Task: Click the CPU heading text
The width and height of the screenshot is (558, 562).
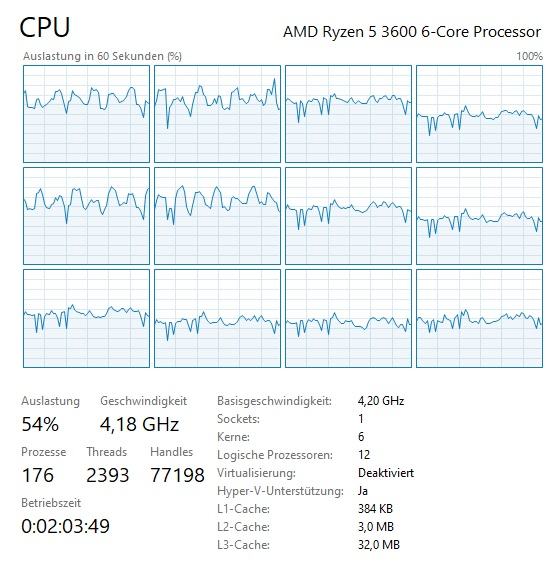Action: (45, 27)
